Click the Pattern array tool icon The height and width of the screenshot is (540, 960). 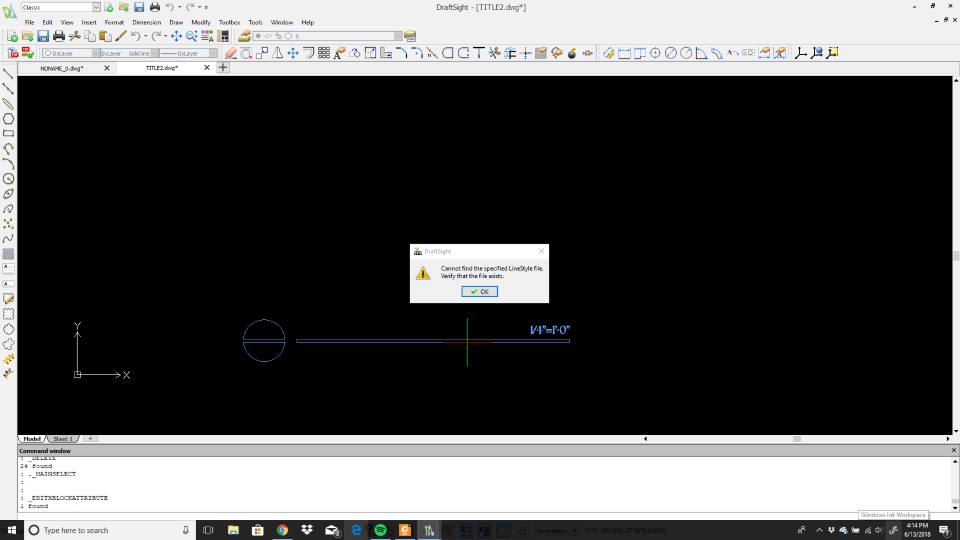pos(324,53)
